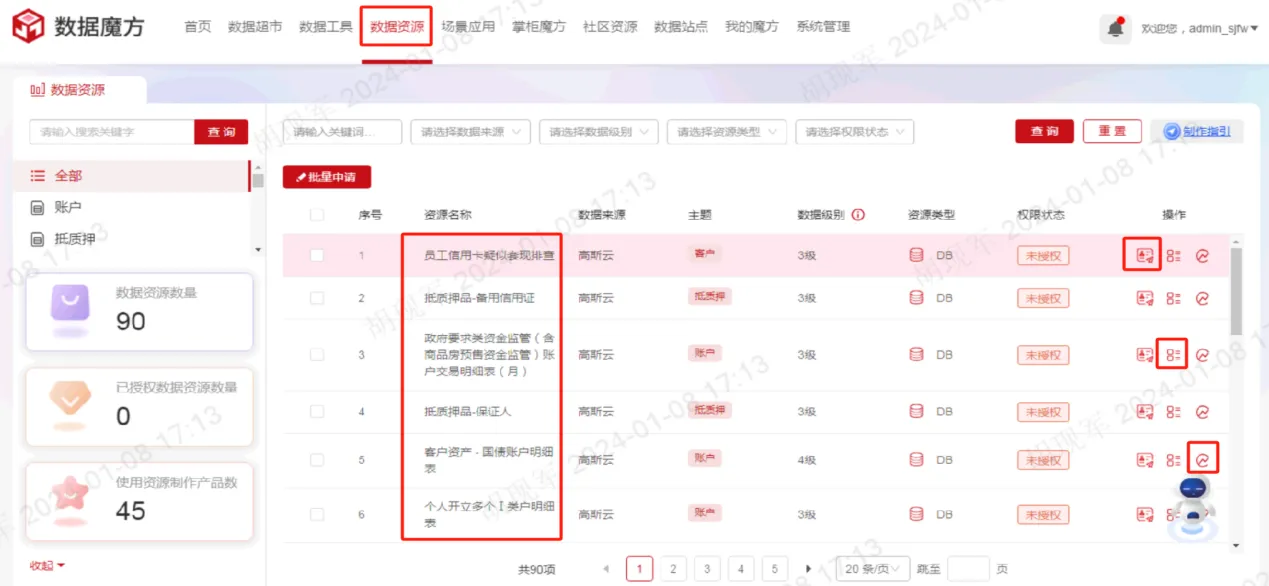Click the left search keyword input field

pyautogui.click(x=111, y=132)
